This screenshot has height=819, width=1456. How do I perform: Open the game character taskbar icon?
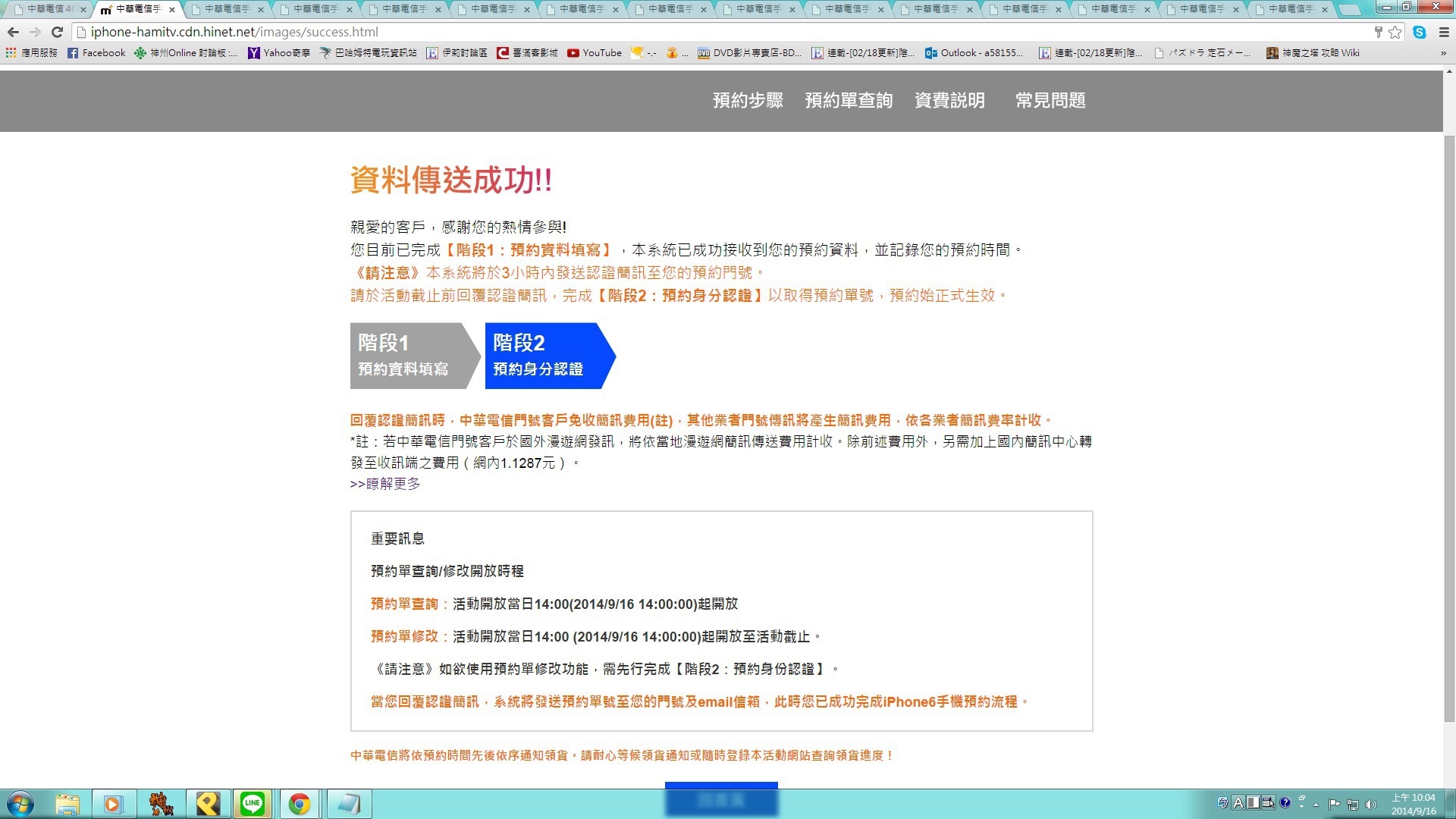click(x=161, y=804)
